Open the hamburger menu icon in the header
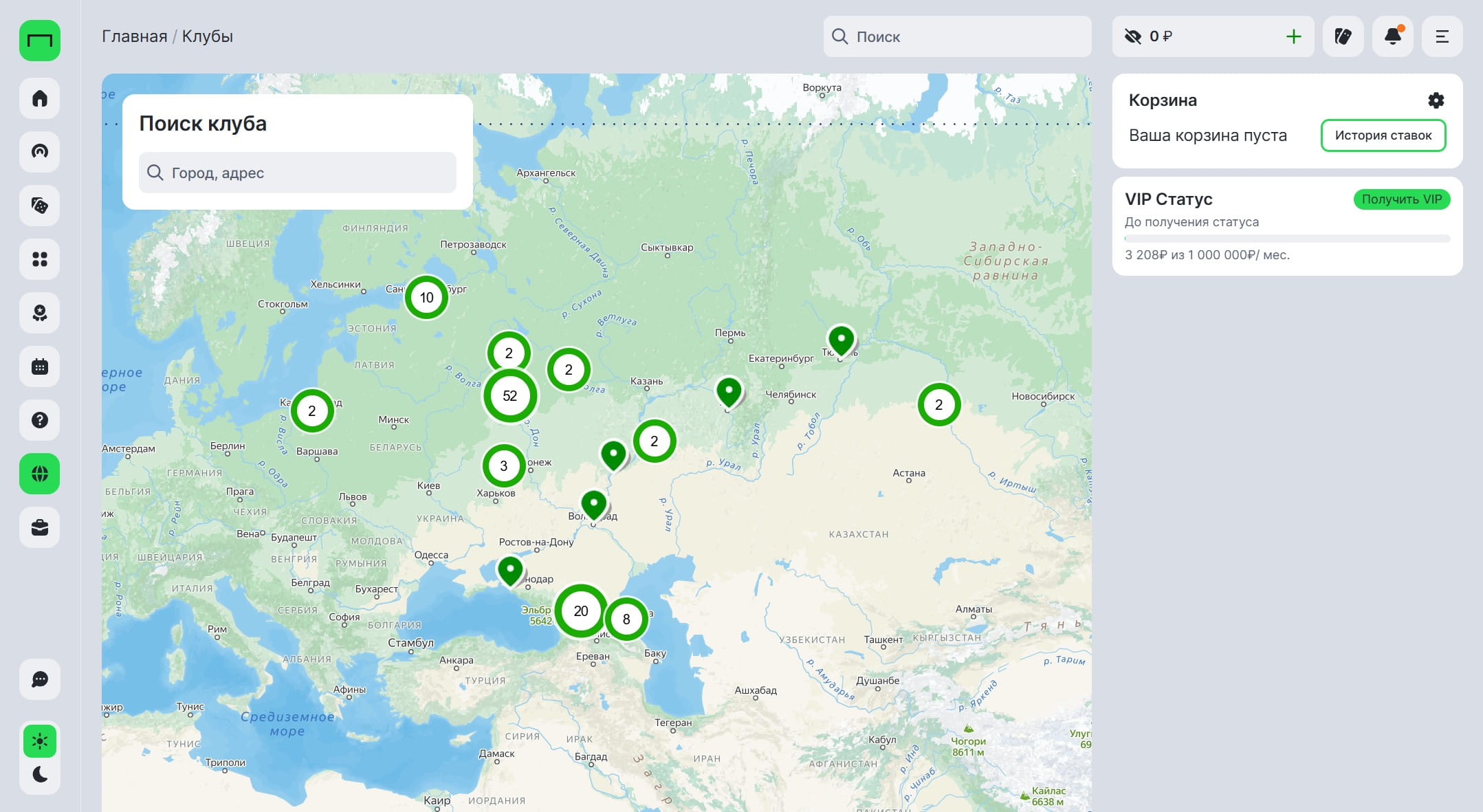This screenshot has width=1483, height=812. tap(1442, 36)
